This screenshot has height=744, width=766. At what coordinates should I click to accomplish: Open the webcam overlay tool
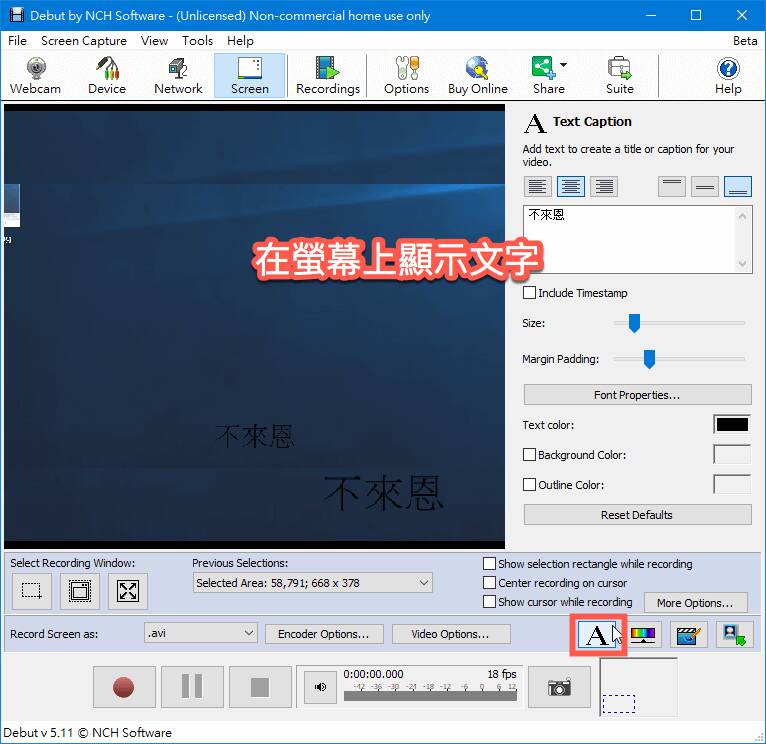[734, 635]
